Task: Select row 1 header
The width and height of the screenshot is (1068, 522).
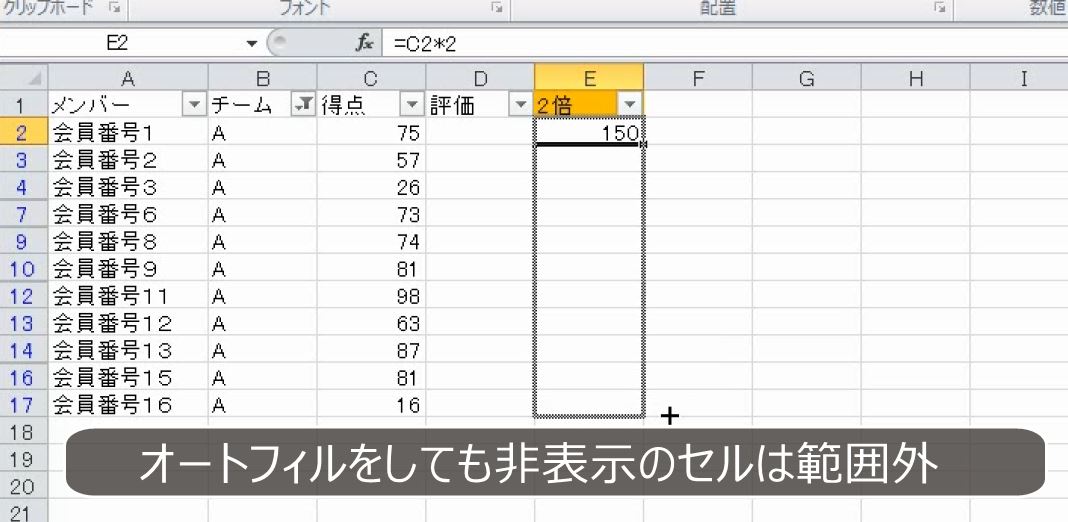Action: pos(24,105)
